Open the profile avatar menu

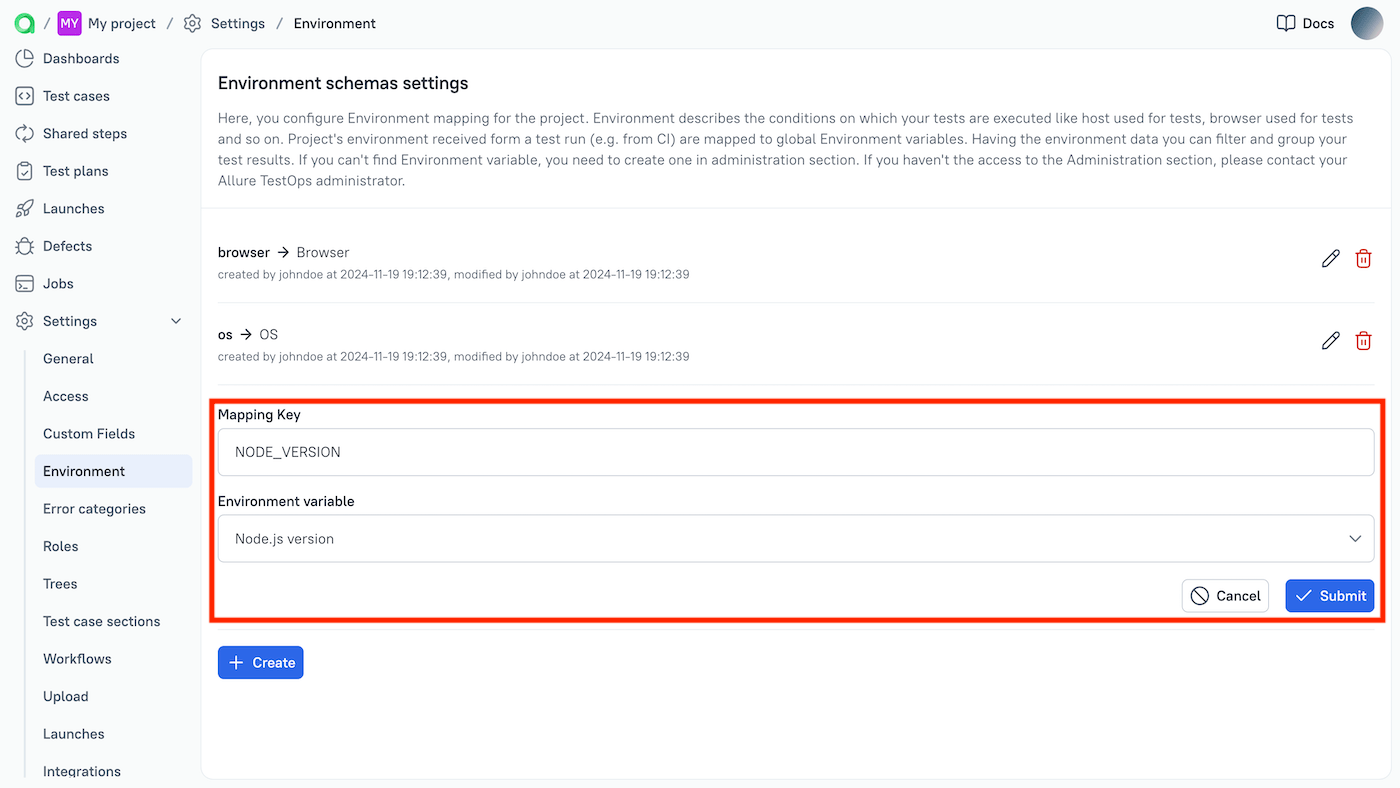[1367, 23]
